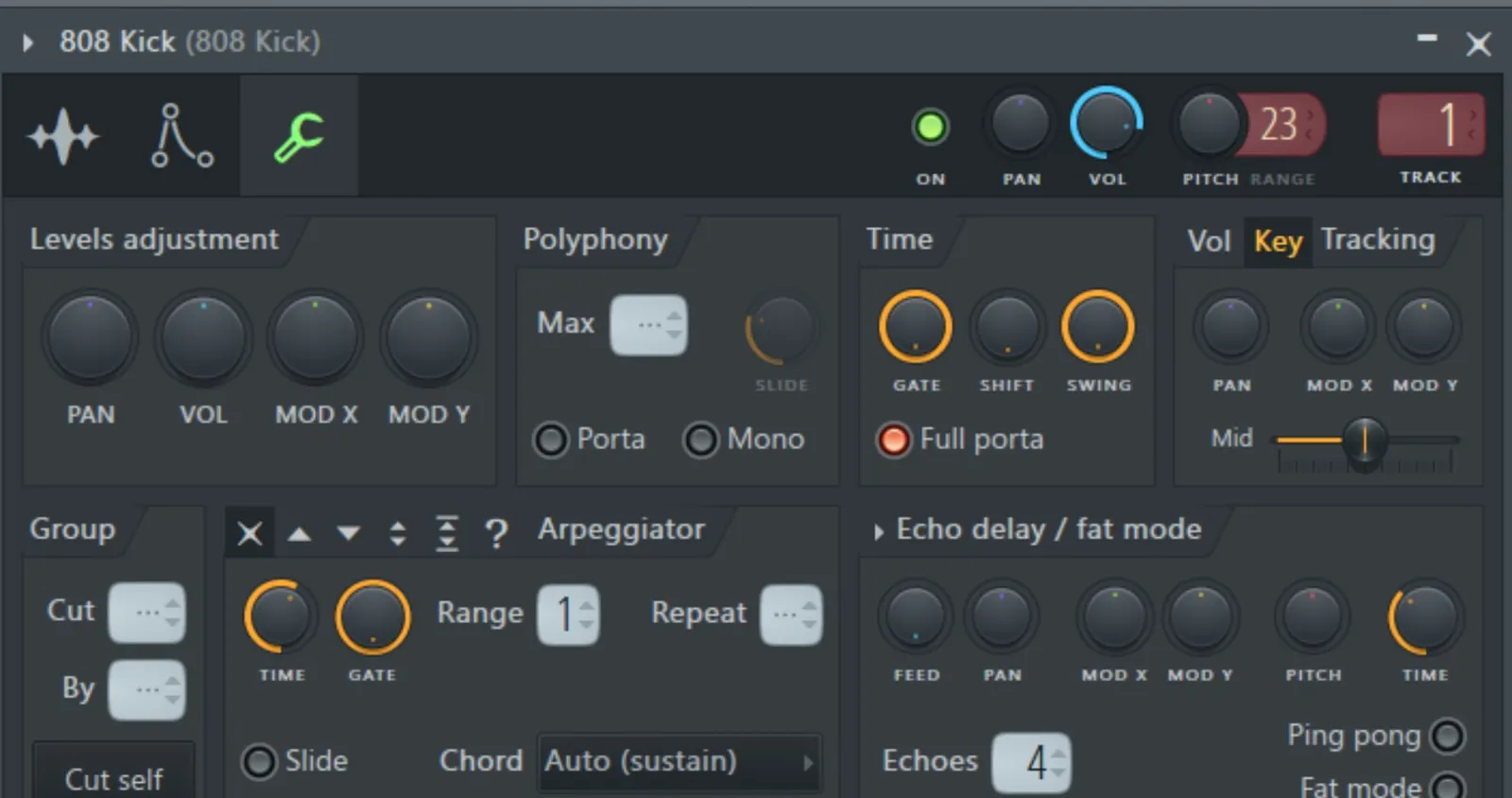Click the Polyphony SLIDE knob

click(781, 330)
